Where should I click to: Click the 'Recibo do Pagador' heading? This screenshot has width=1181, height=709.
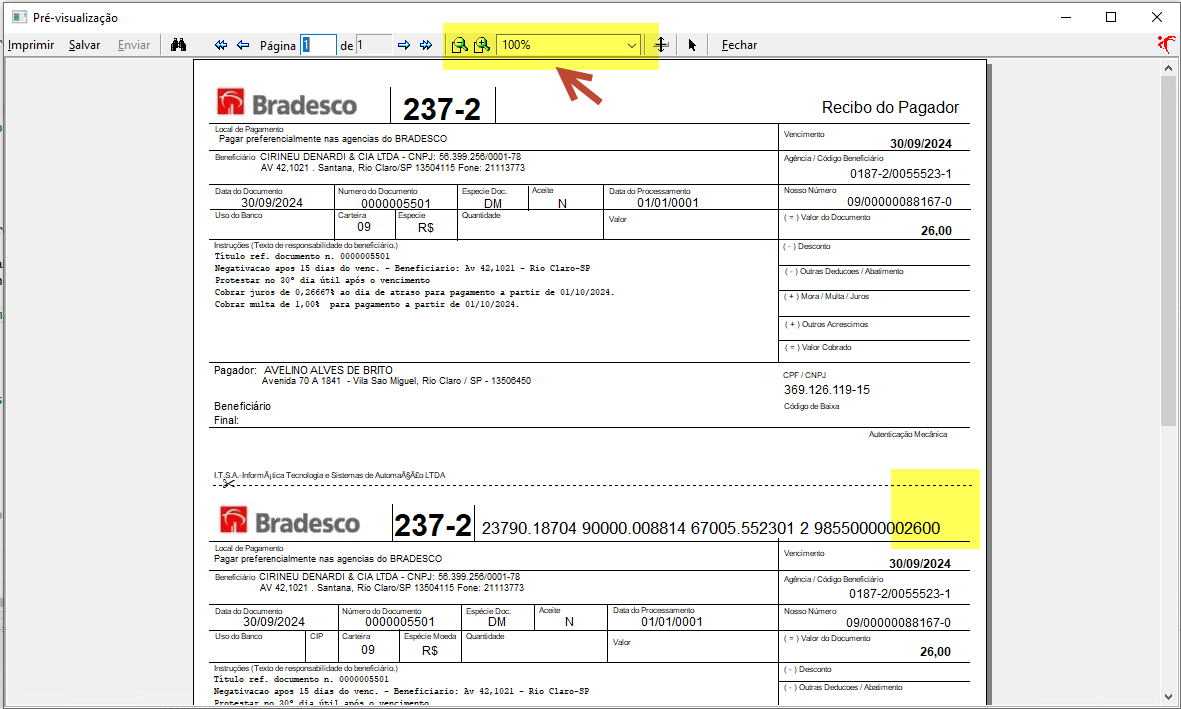890,108
